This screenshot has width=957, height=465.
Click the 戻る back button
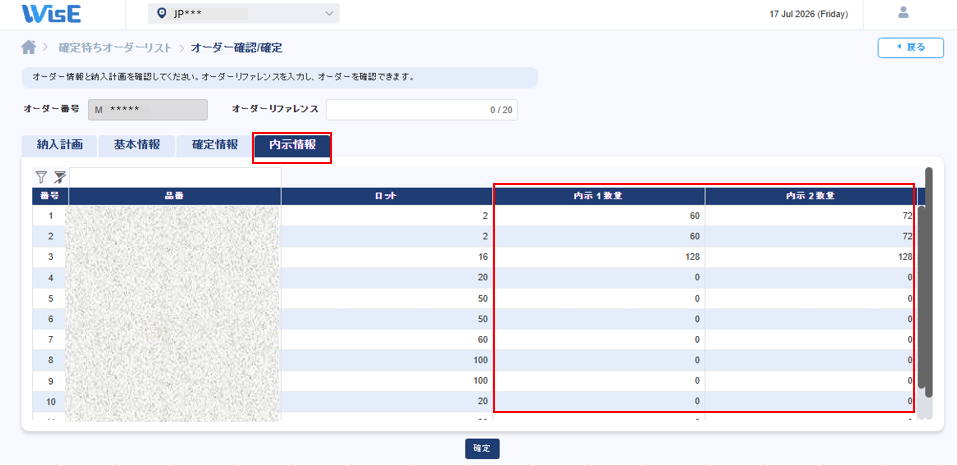(x=911, y=48)
